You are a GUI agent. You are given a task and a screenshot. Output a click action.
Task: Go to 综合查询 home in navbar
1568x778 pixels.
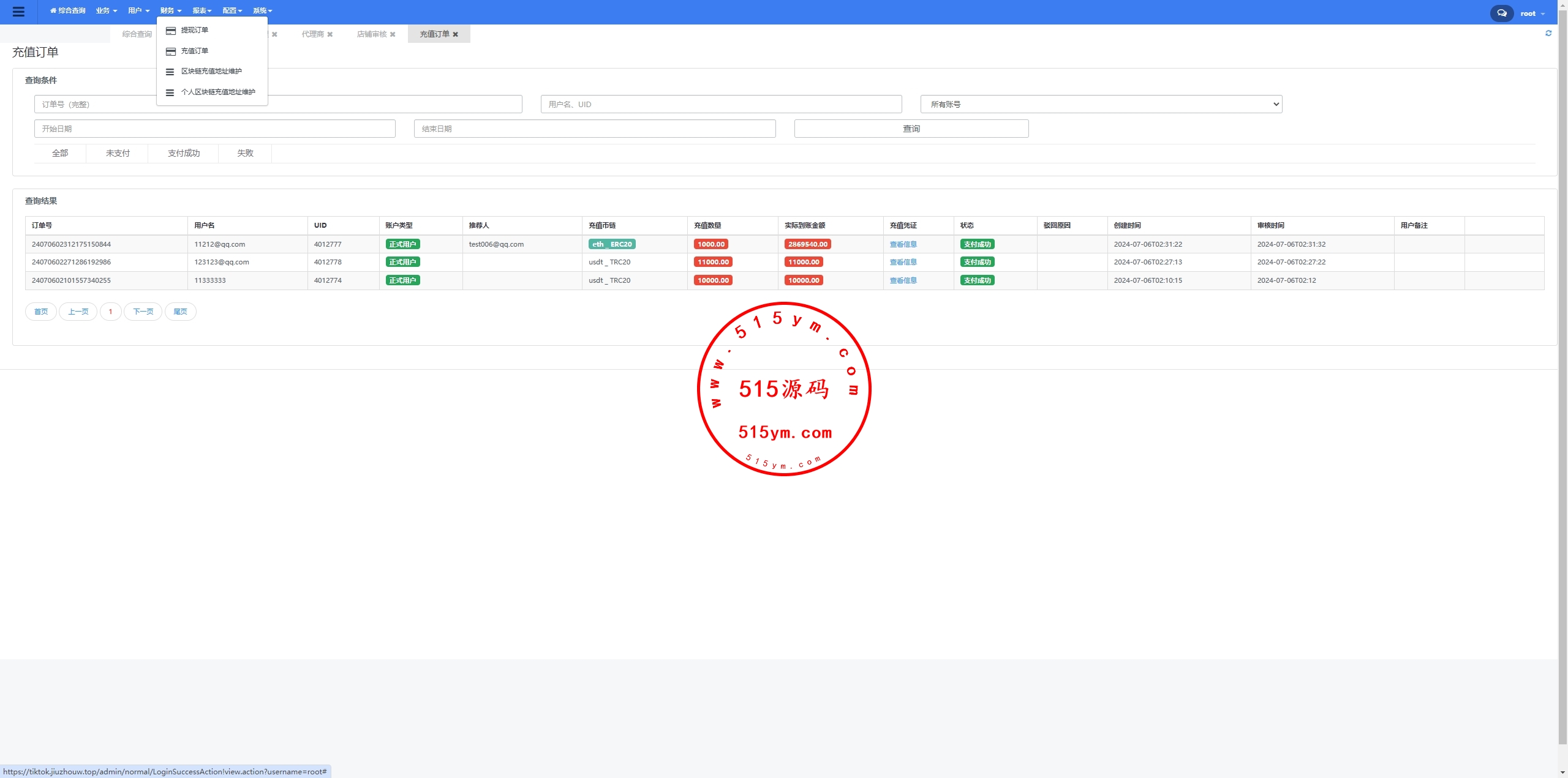tap(68, 10)
